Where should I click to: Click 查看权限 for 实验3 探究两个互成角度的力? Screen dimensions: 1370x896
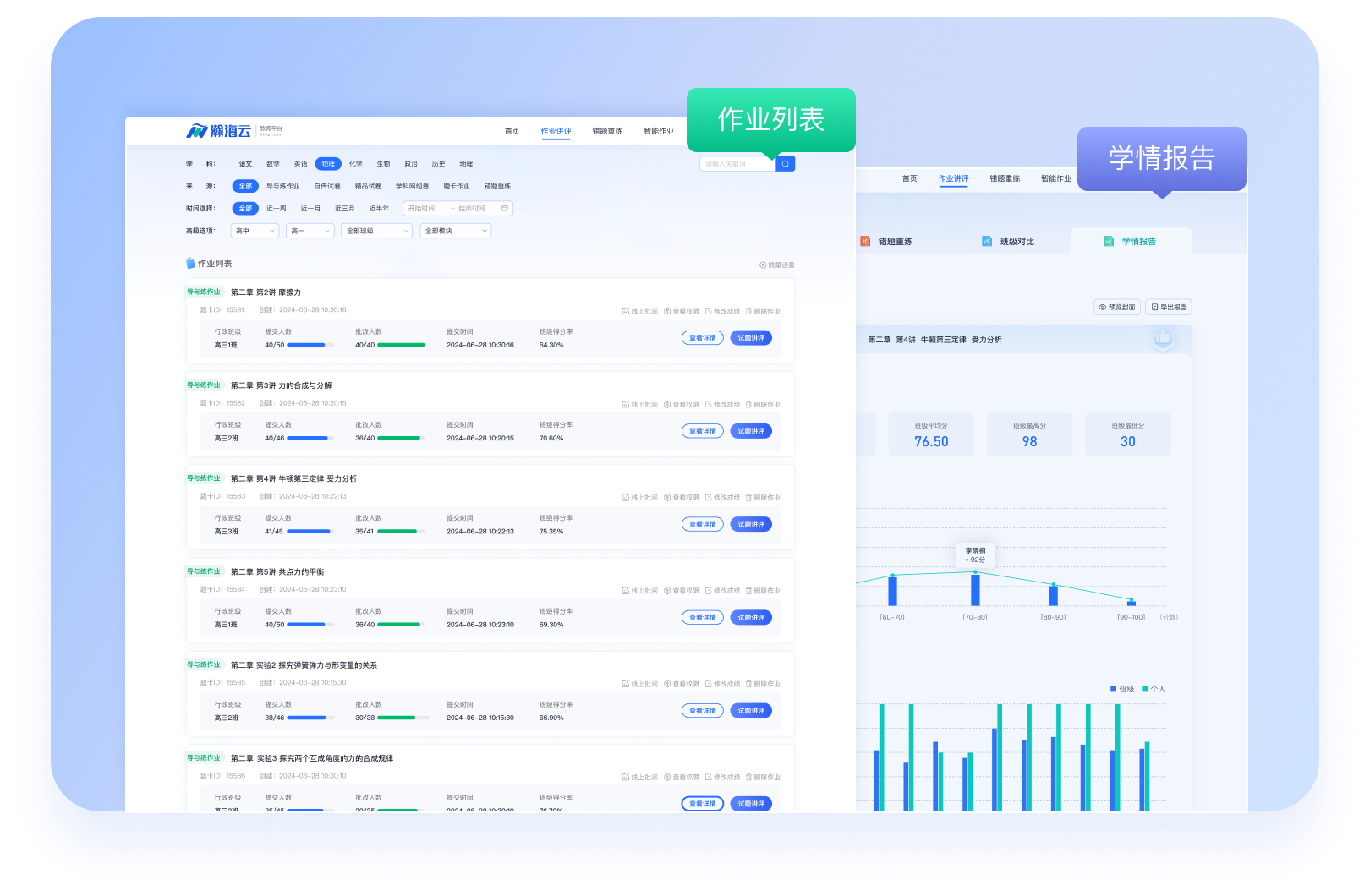(x=682, y=777)
